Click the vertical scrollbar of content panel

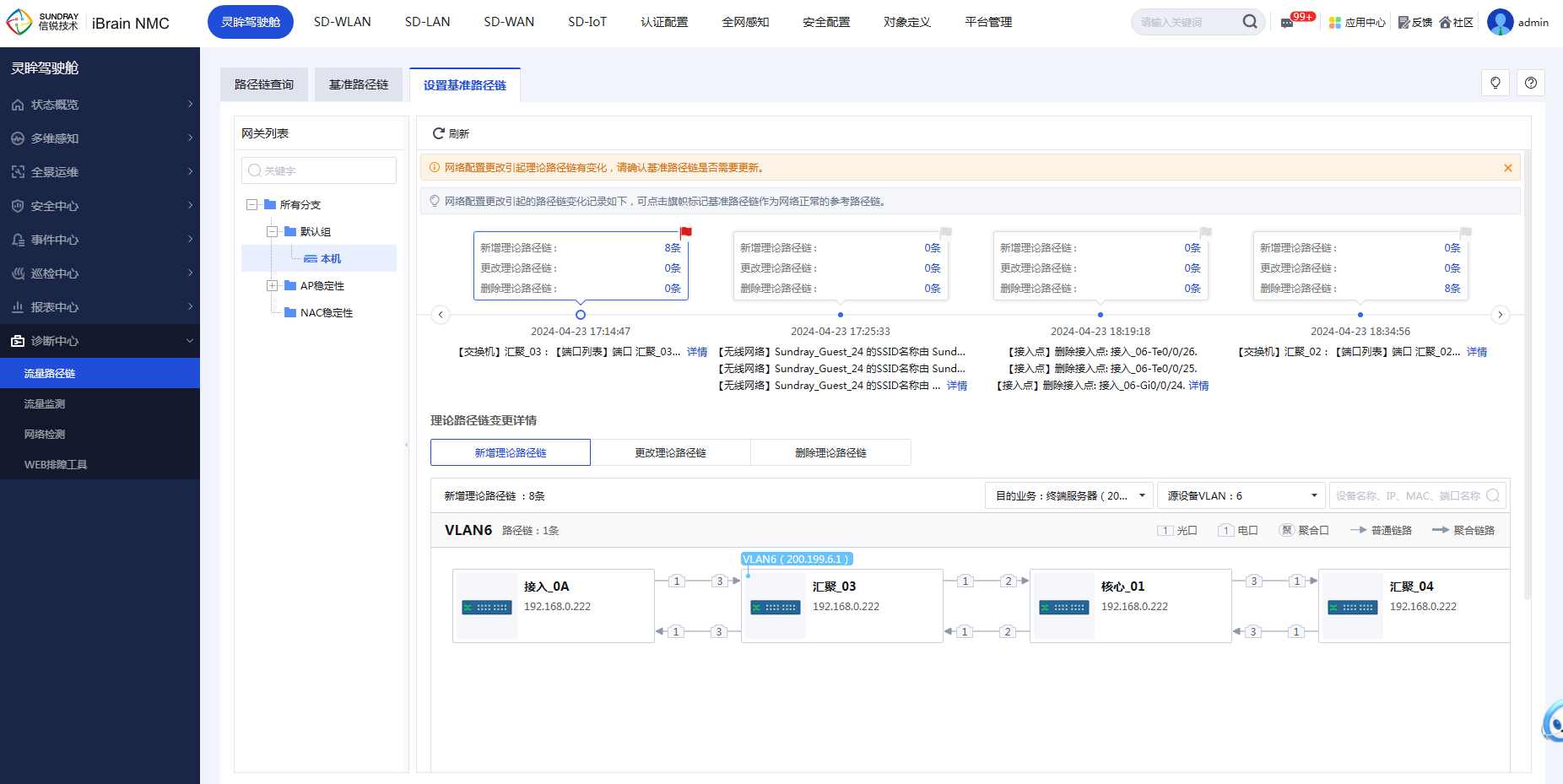[x=1527, y=375]
